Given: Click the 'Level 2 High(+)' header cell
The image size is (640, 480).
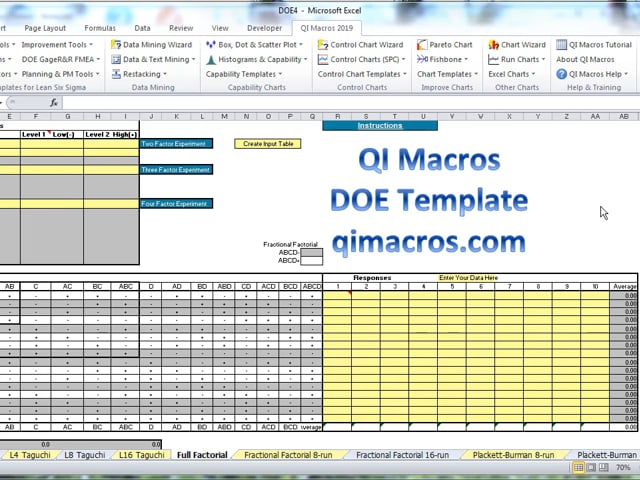Looking at the screenshot, I should [111, 134].
